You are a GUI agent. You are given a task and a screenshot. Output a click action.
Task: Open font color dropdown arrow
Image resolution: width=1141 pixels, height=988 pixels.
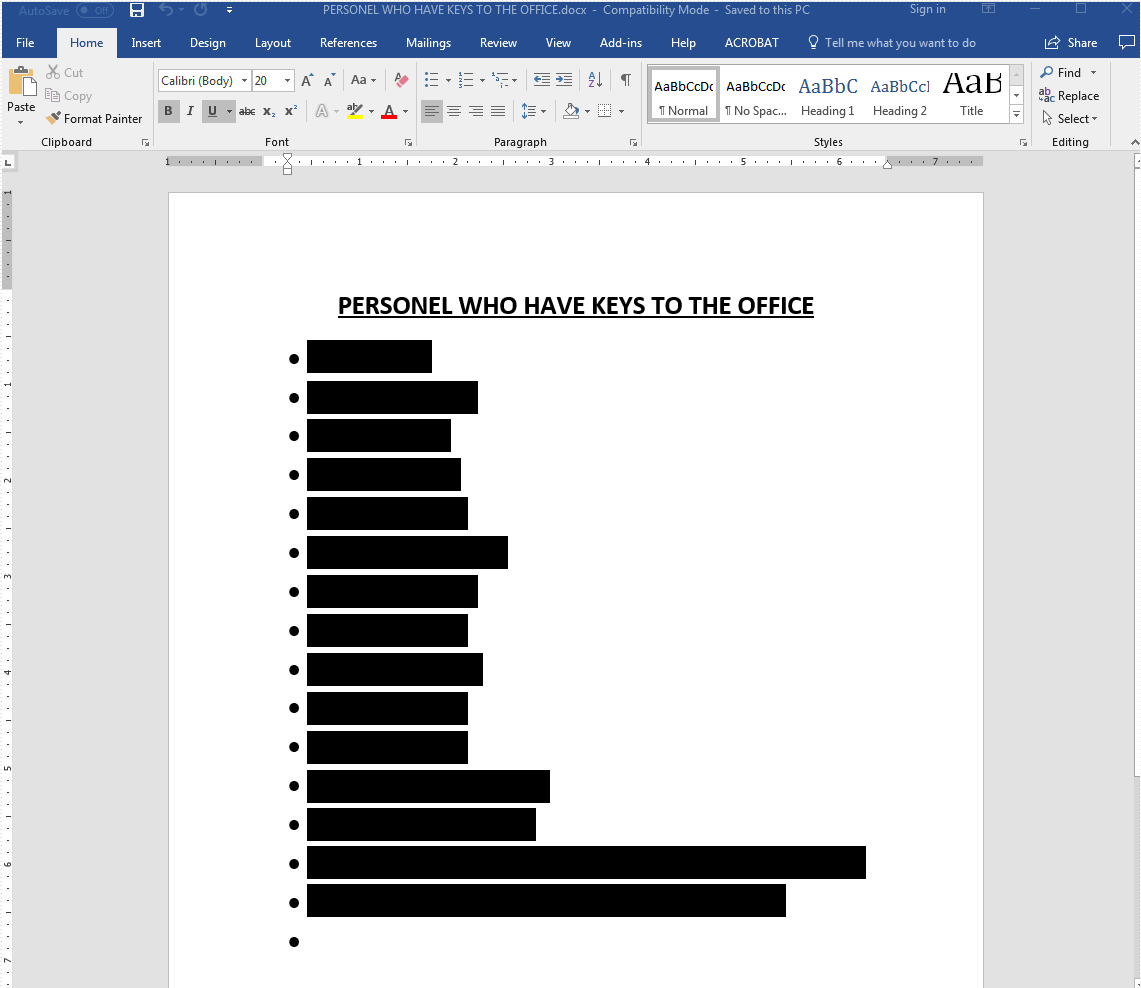click(x=405, y=111)
